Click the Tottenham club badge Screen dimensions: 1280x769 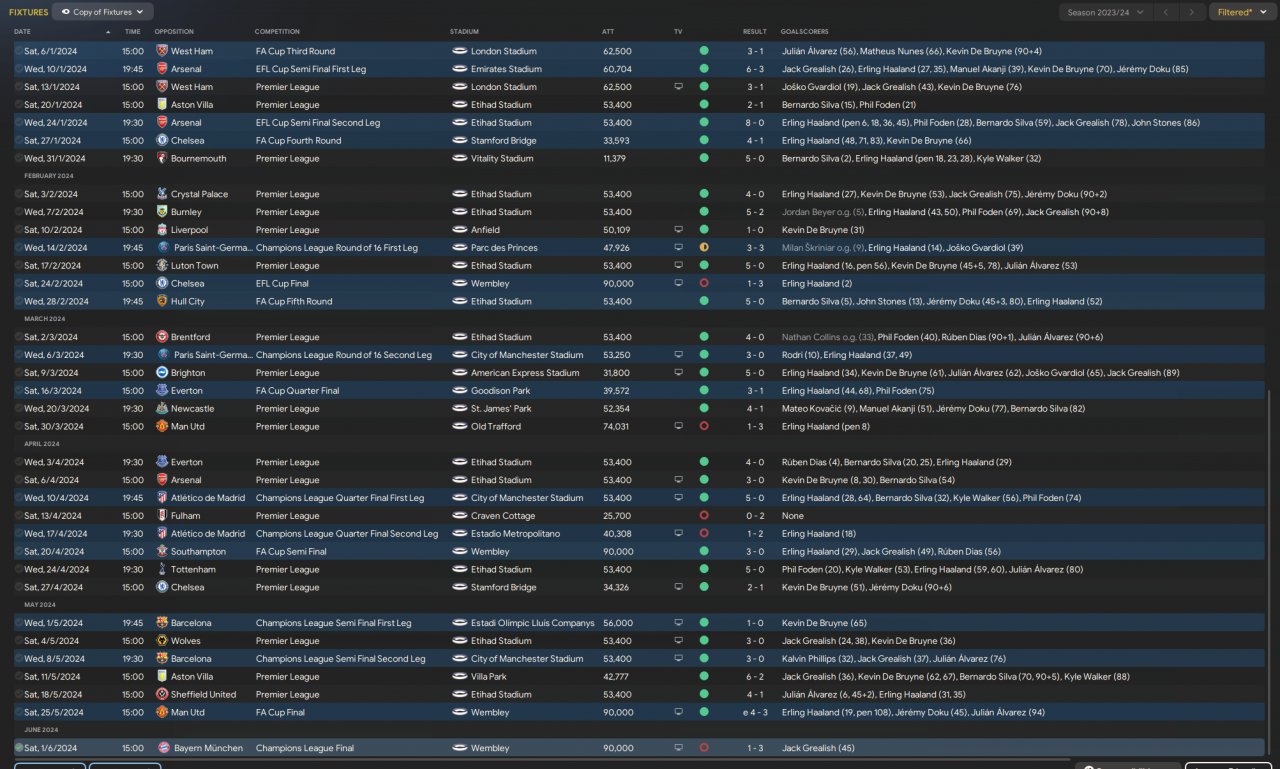162,570
